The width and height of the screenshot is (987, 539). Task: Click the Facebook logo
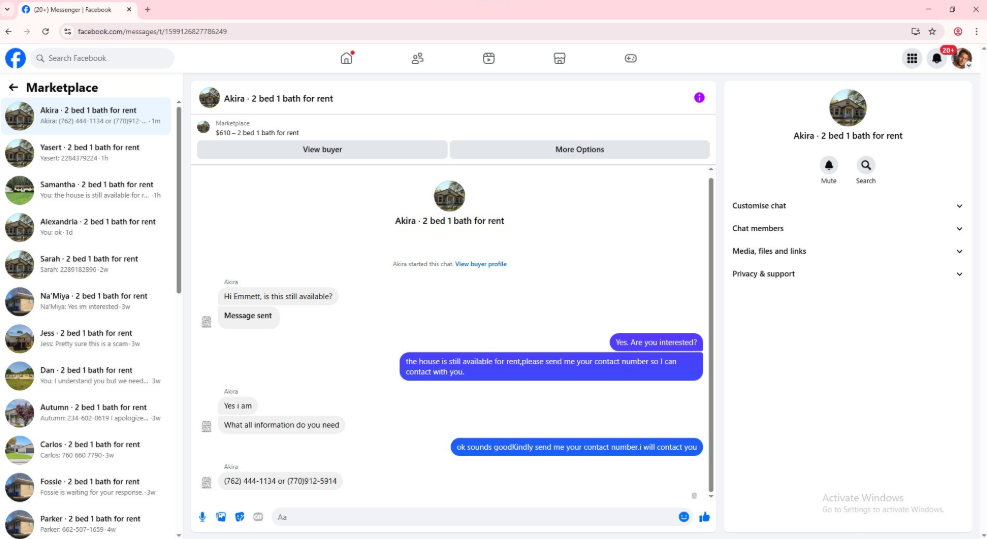tap(16, 58)
